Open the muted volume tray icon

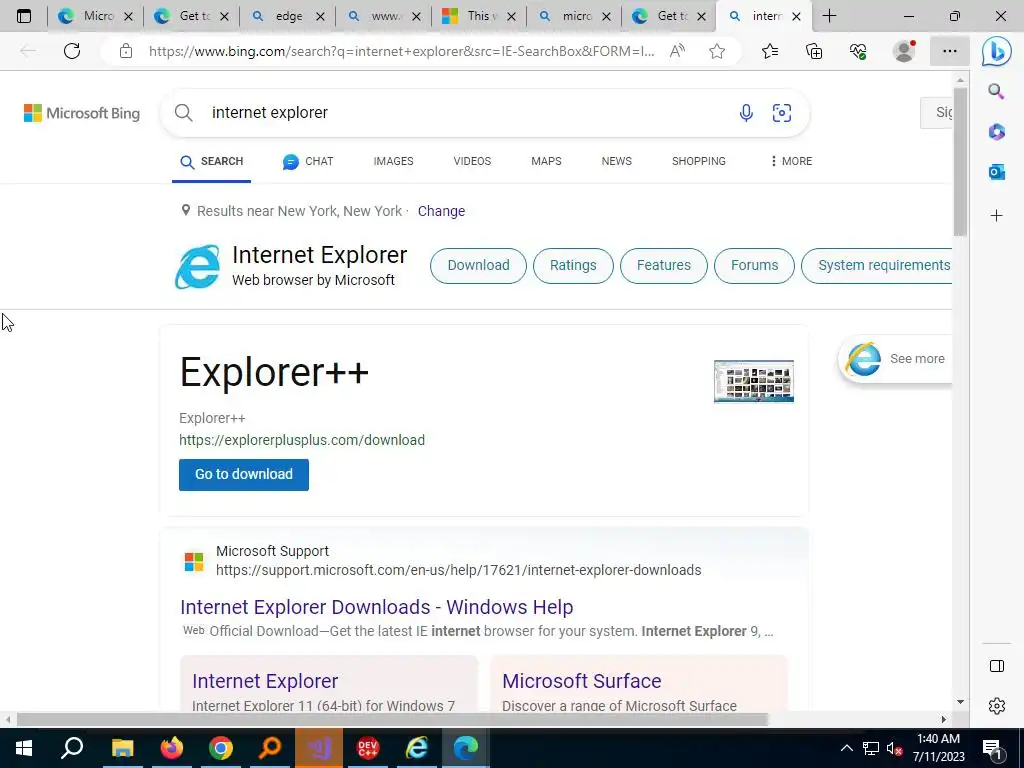[894, 749]
